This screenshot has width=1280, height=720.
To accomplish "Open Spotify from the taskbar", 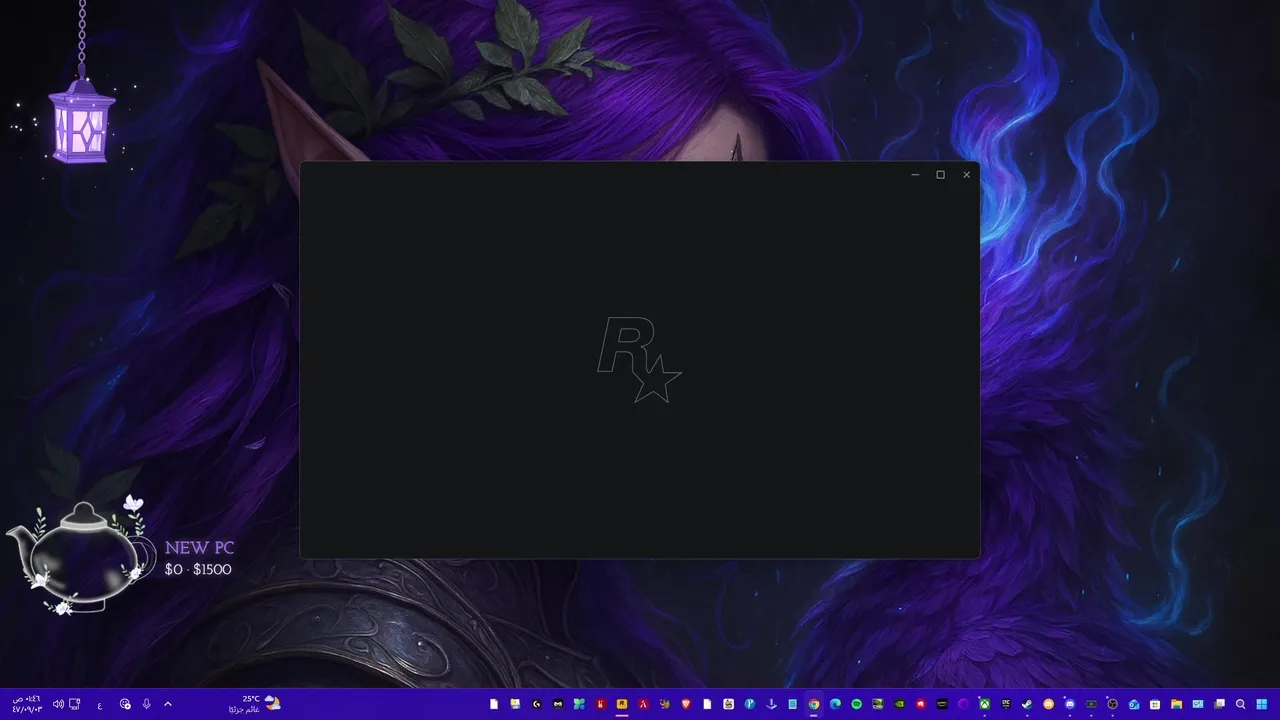I will (857, 704).
